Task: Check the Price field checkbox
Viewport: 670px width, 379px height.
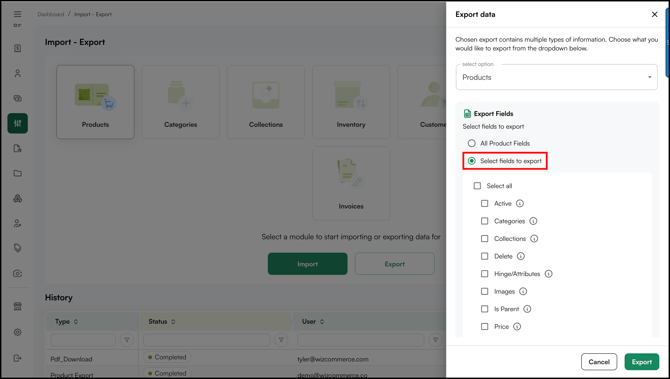Action: pyautogui.click(x=485, y=326)
